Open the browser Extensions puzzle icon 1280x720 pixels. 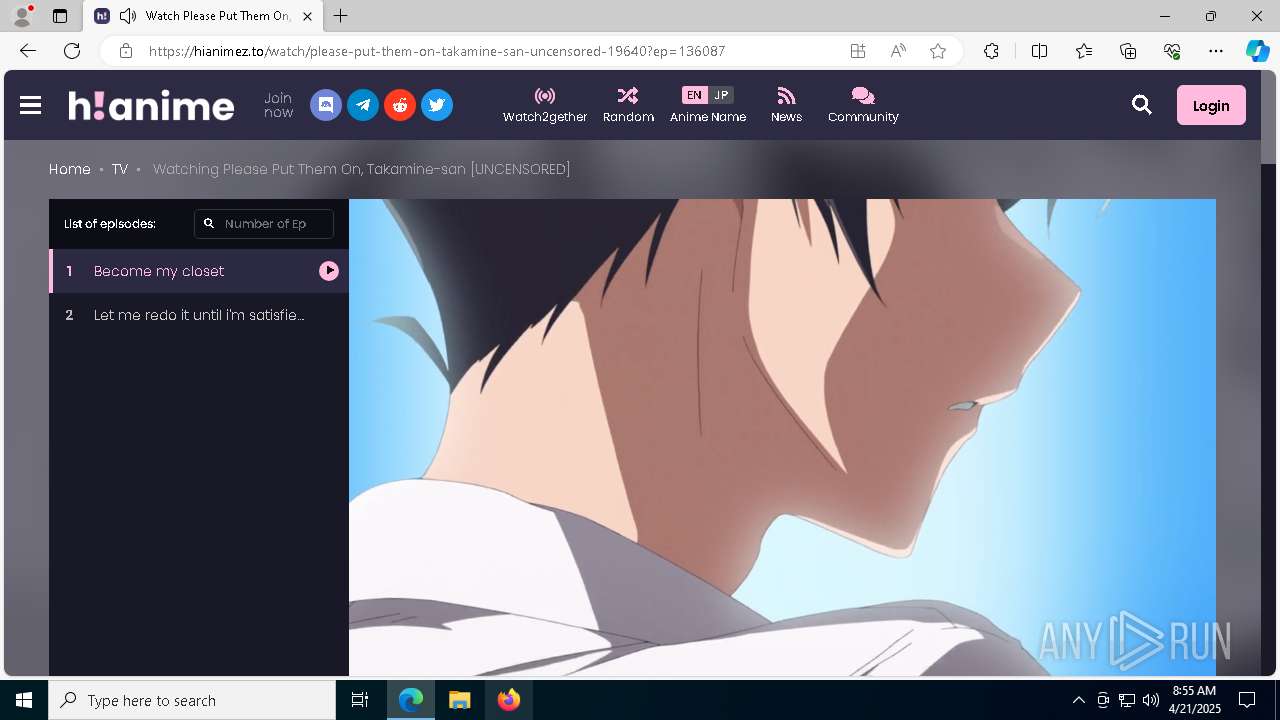click(991, 51)
